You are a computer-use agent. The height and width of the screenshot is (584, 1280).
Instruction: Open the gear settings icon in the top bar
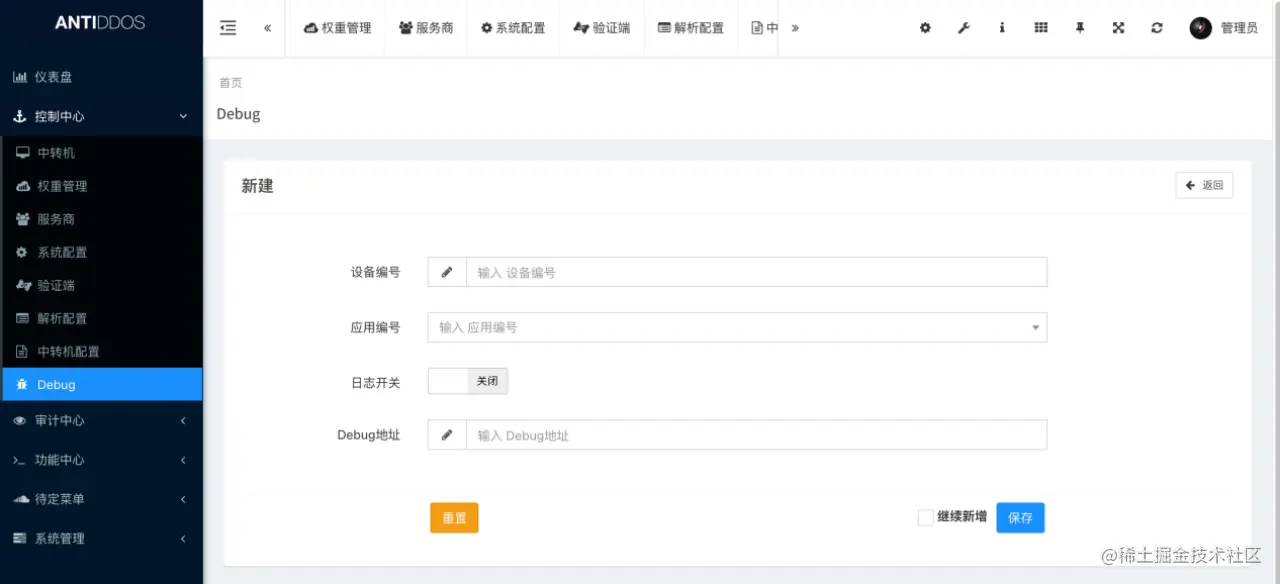(925, 28)
